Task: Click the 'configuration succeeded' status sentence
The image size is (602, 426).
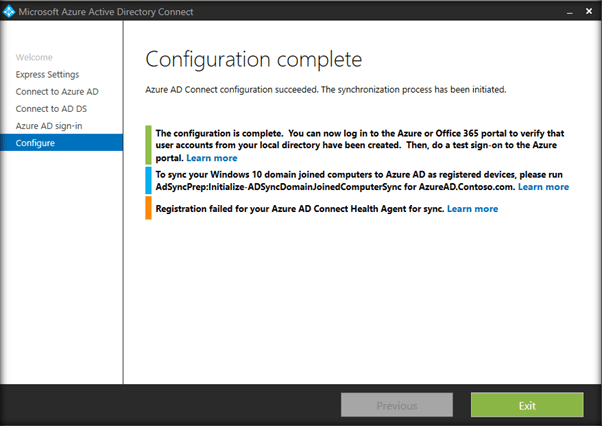Action: pyautogui.click(x=326, y=90)
